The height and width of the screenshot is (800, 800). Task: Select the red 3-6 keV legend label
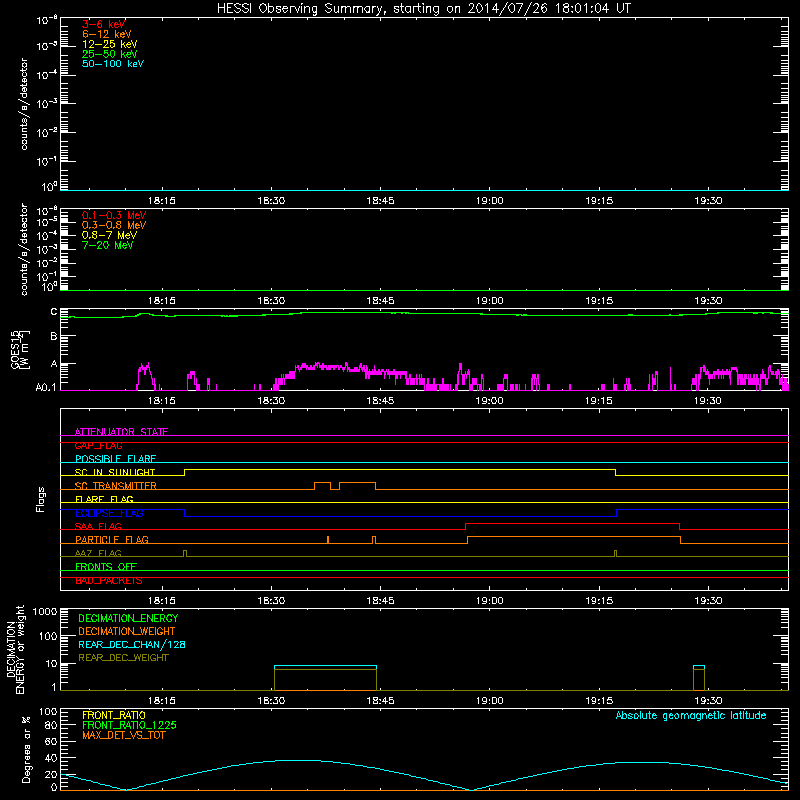click(103, 24)
